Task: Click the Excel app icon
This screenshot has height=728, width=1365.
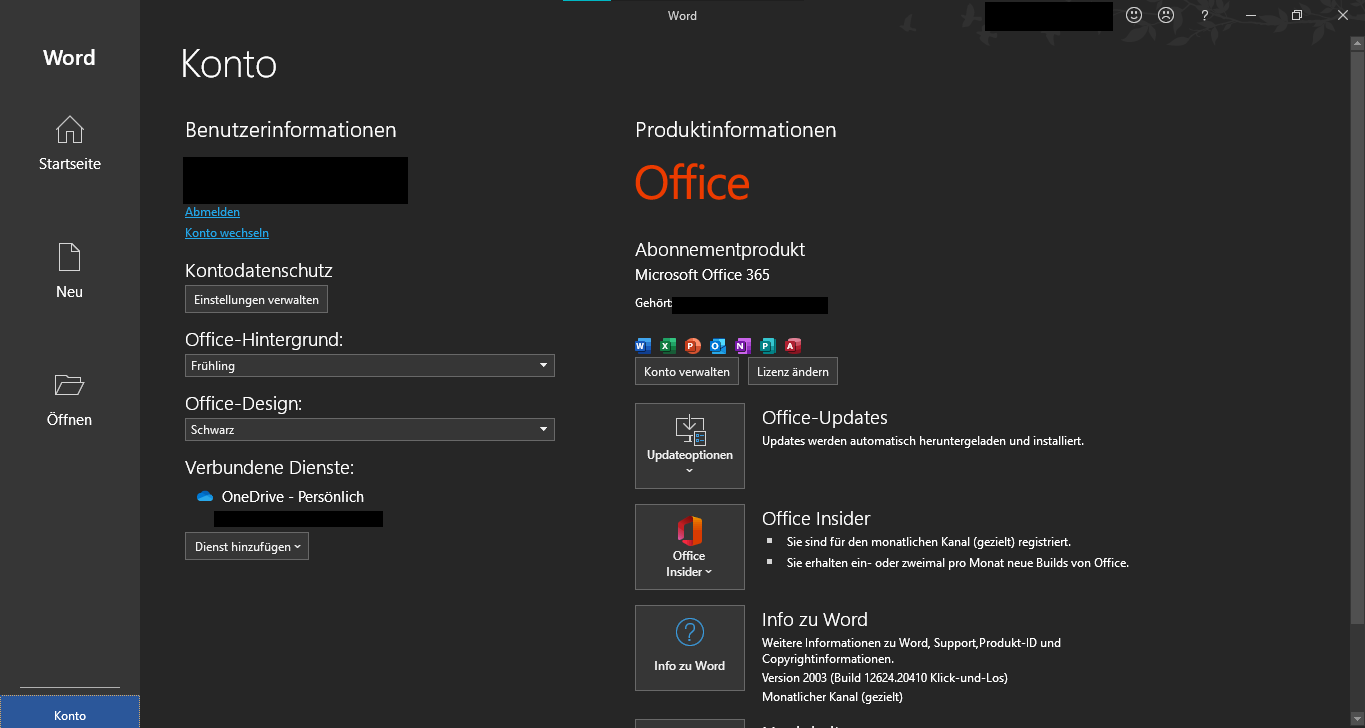Action: click(x=668, y=346)
